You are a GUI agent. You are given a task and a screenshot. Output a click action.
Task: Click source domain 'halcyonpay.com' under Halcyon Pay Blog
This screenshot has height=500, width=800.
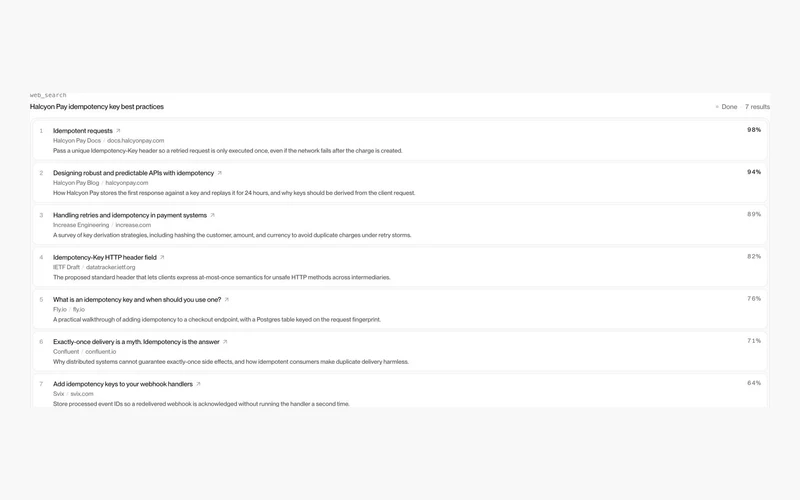click(127, 183)
